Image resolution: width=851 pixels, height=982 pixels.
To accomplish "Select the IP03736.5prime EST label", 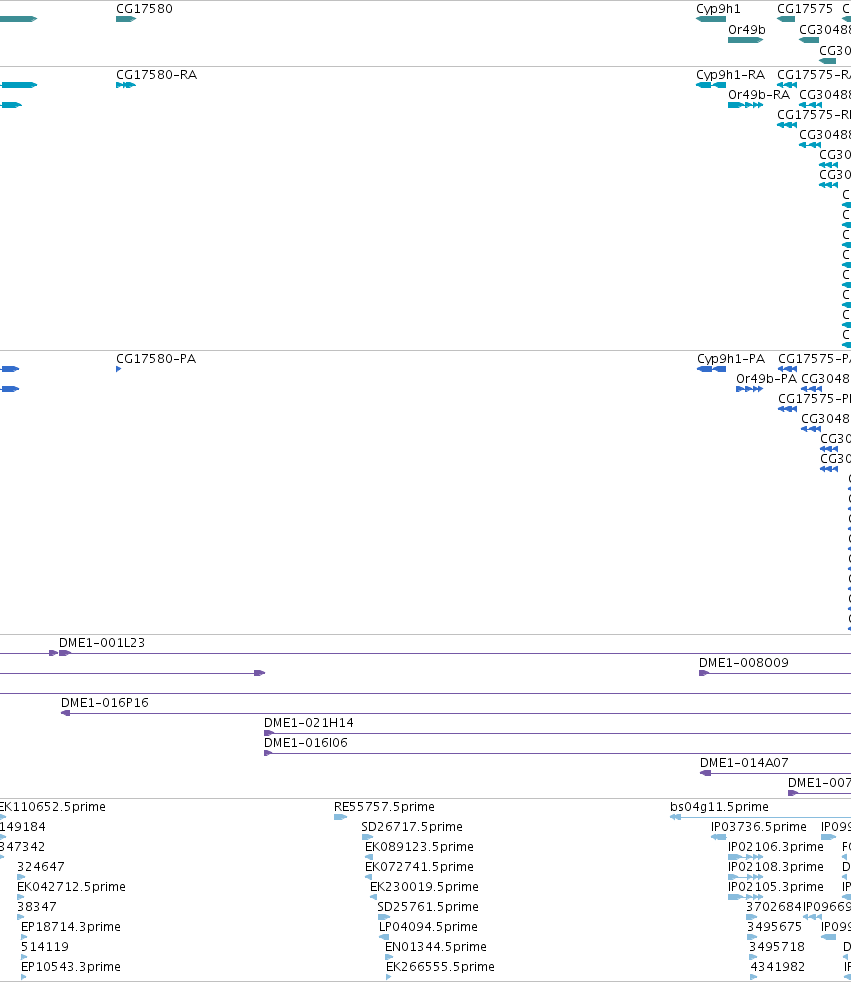I will pyautogui.click(x=758, y=827).
